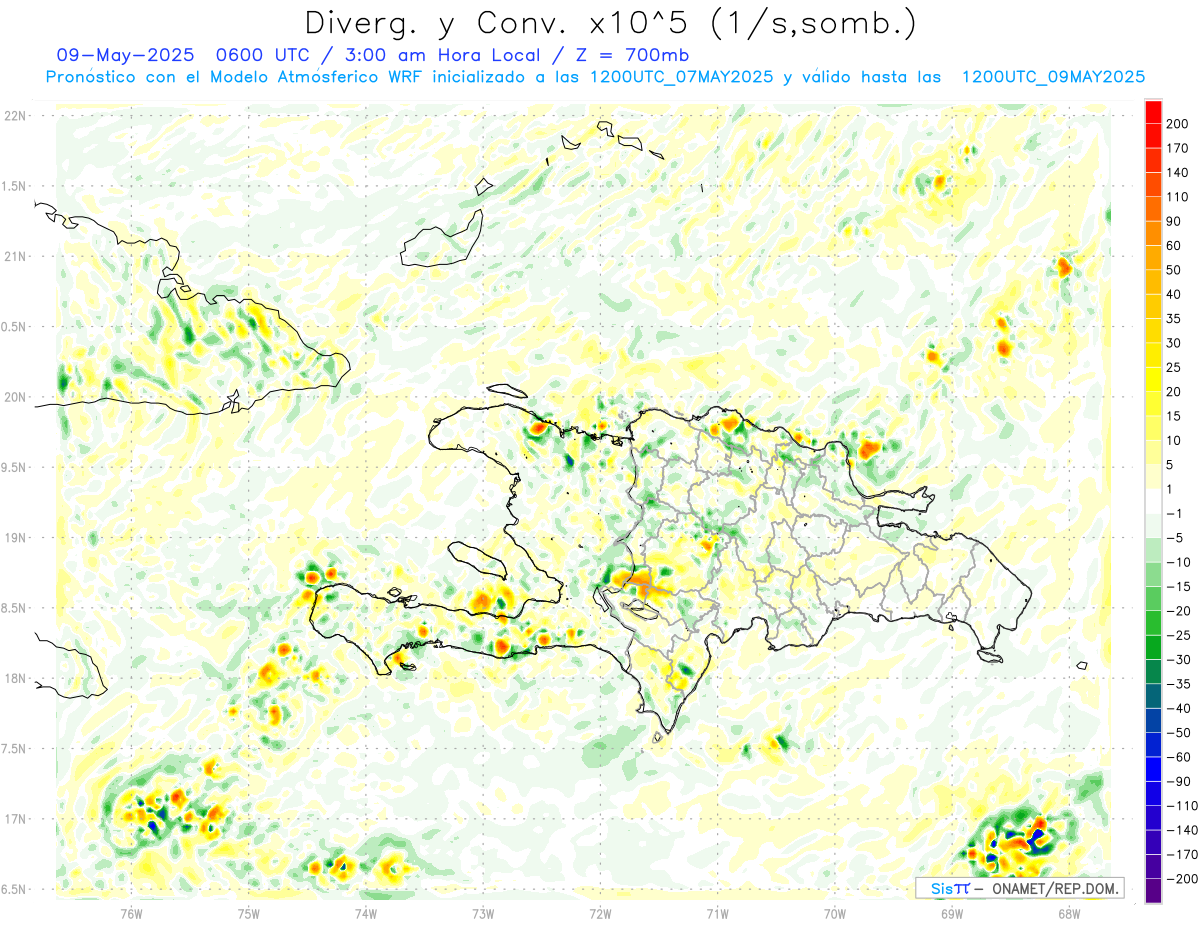The height and width of the screenshot is (927, 1200).
Task: Click the '20N' latitude tick label
Action: tap(14, 397)
